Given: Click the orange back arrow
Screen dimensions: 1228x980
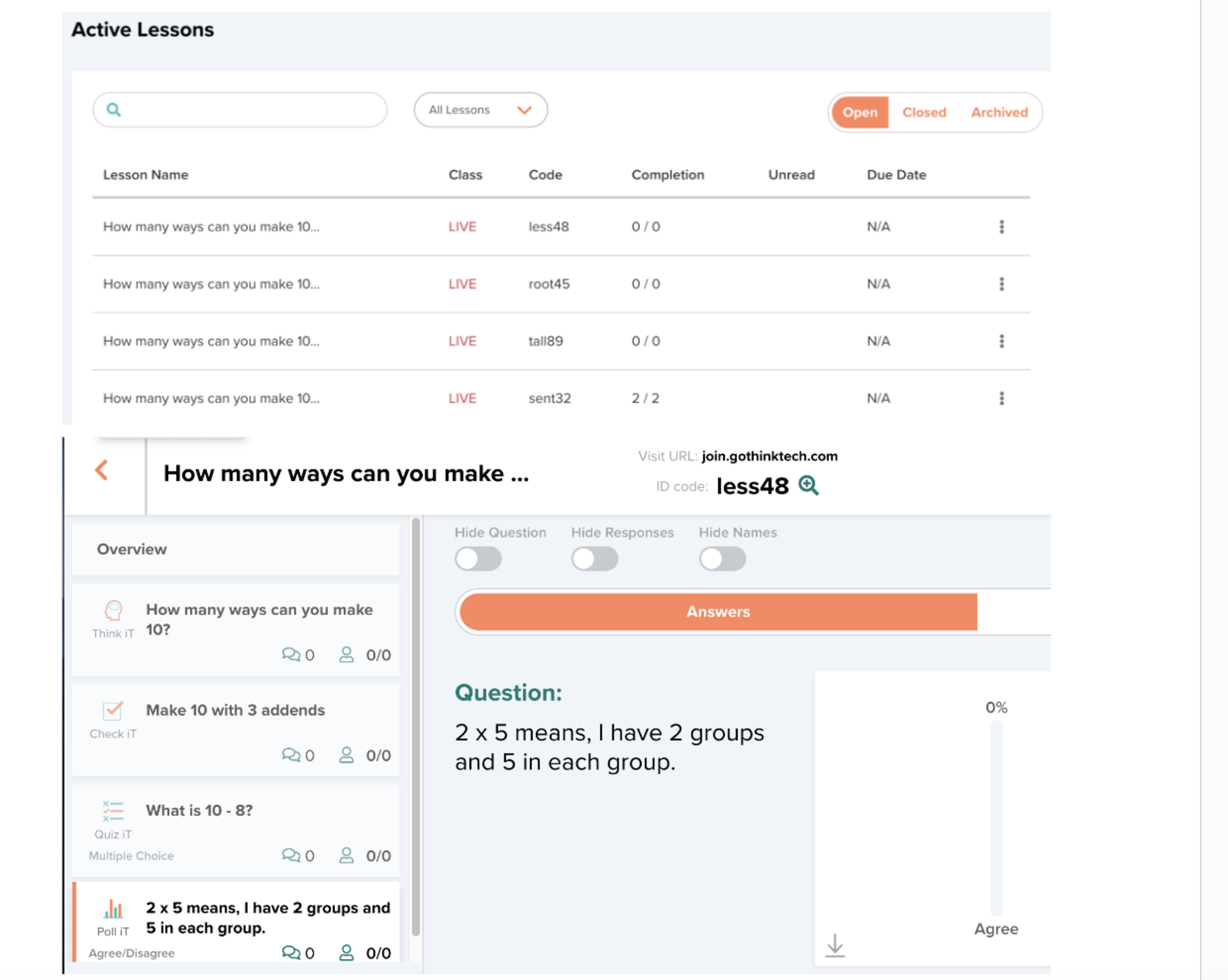Looking at the screenshot, I should point(102,471).
